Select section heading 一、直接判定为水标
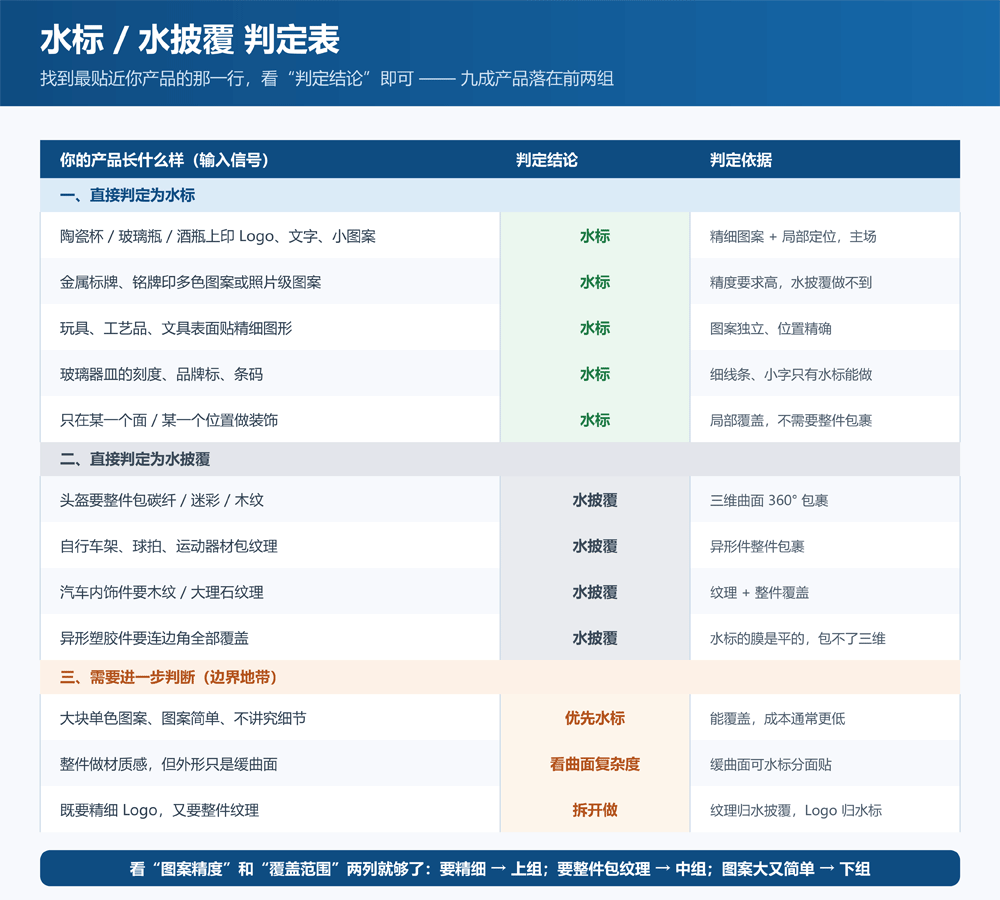 coord(128,195)
